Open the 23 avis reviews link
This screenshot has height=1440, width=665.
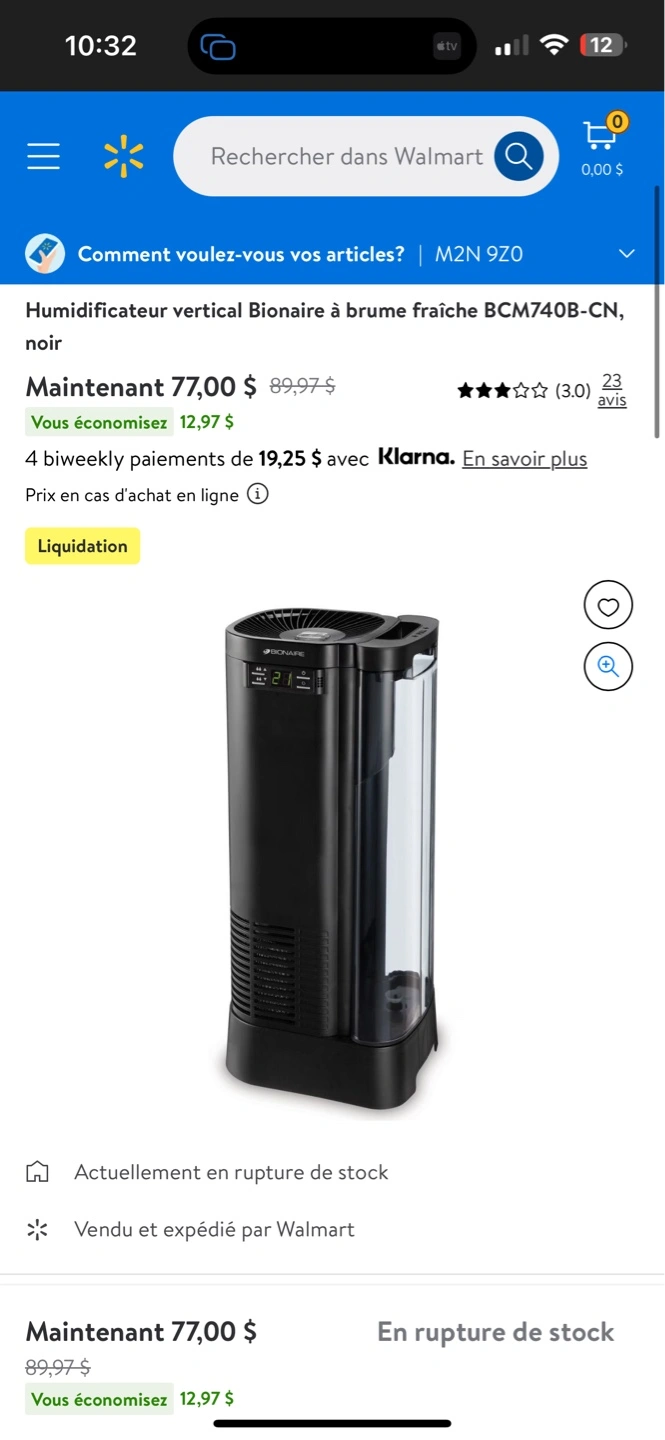[x=612, y=390]
